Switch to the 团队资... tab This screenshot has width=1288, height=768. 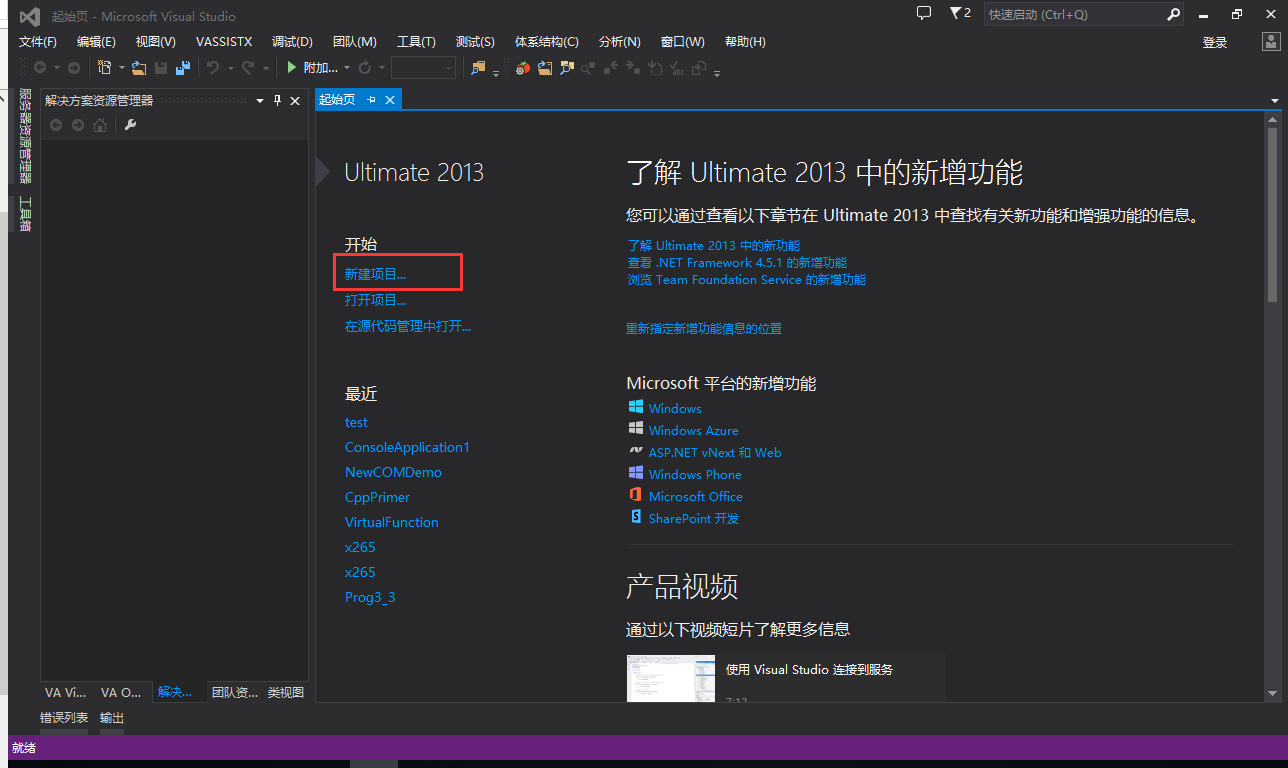tap(235, 692)
